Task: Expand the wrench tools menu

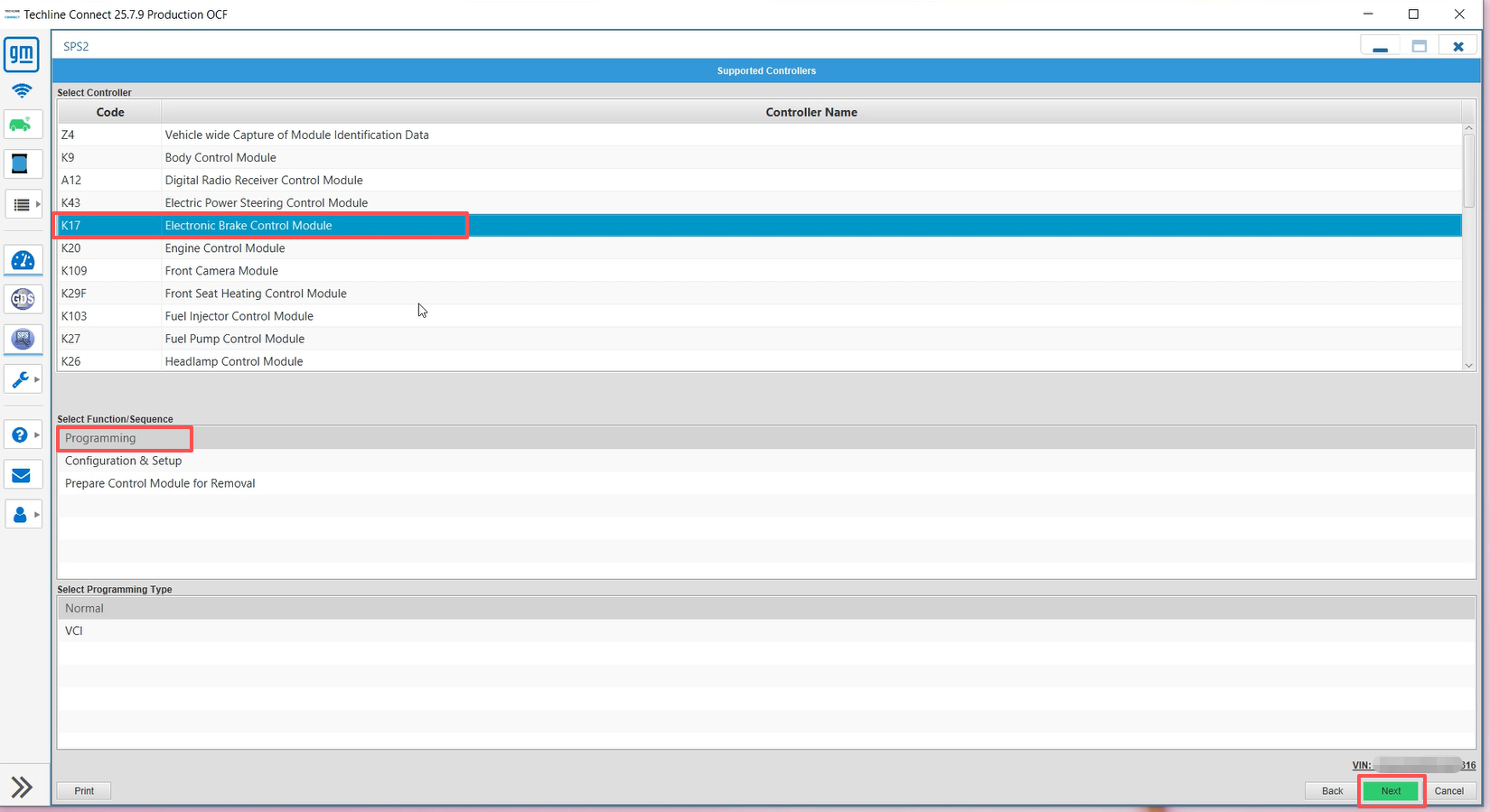Action: click(23, 379)
